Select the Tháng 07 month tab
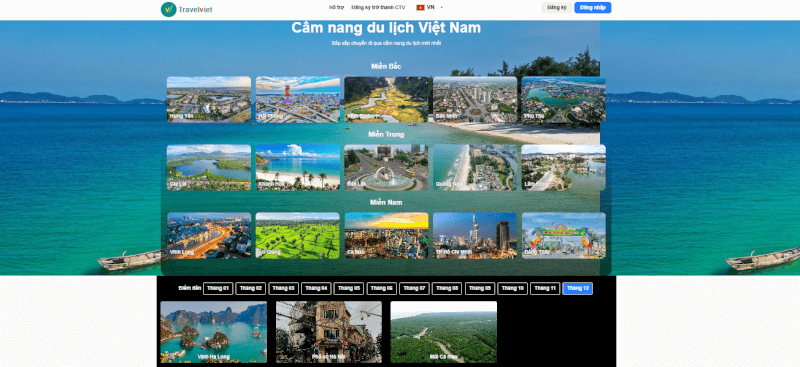This screenshot has width=800, height=367. click(x=414, y=288)
